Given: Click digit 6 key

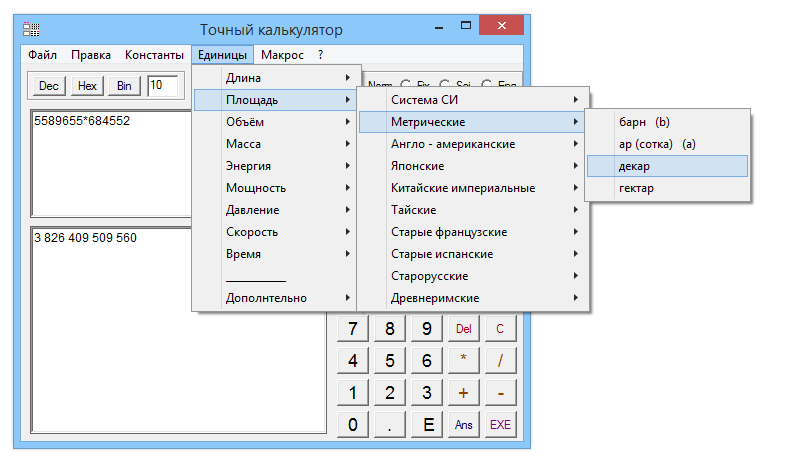Looking at the screenshot, I should pyautogui.click(x=427, y=361).
